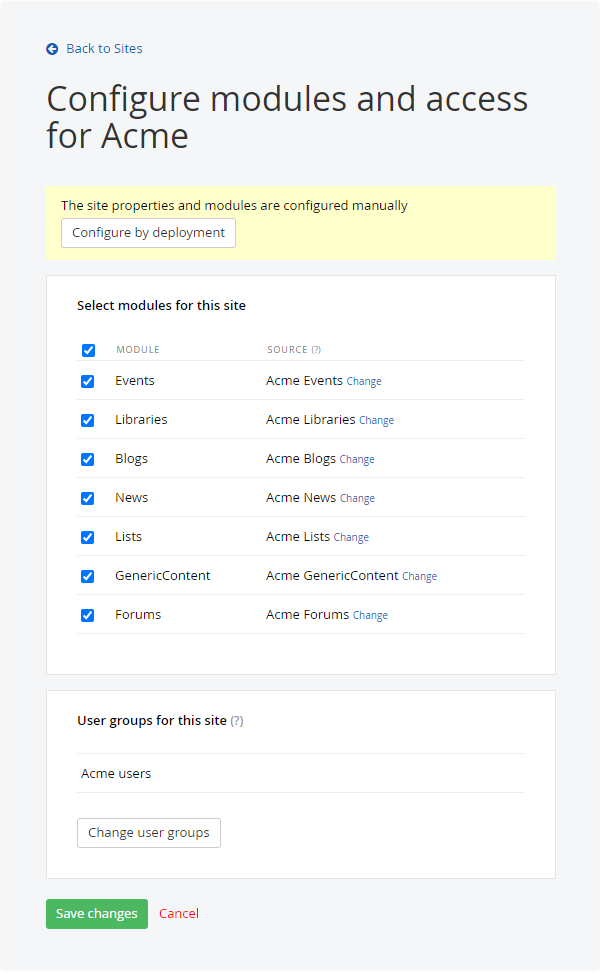This screenshot has width=600, height=973.
Task: Disable the Blogs module checkbox
Action: coord(88,459)
